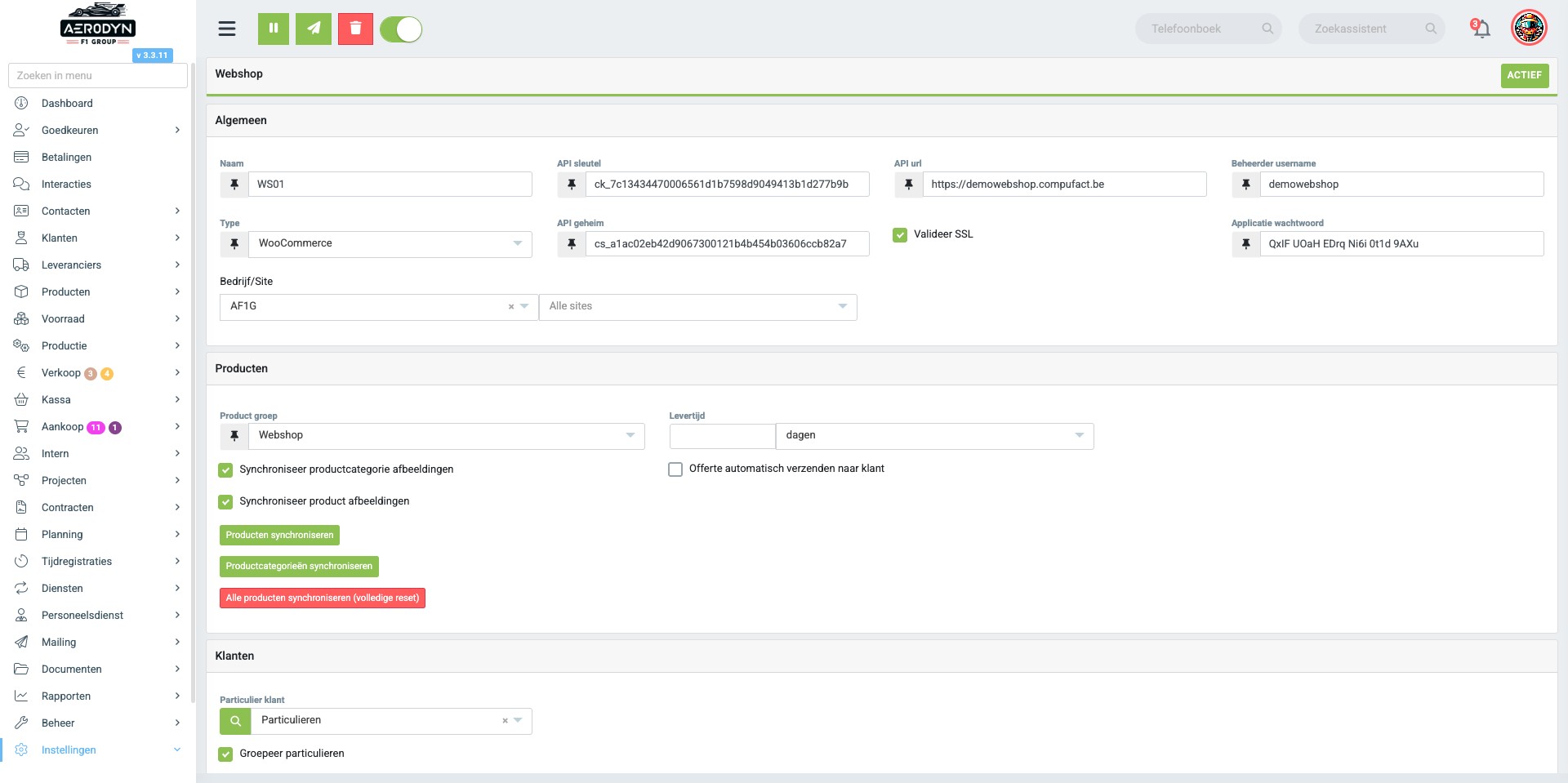Image resolution: width=1568 pixels, height=783 pixels.
Task: Click the Betalingen sidebar icon
Action: point(21,158)
